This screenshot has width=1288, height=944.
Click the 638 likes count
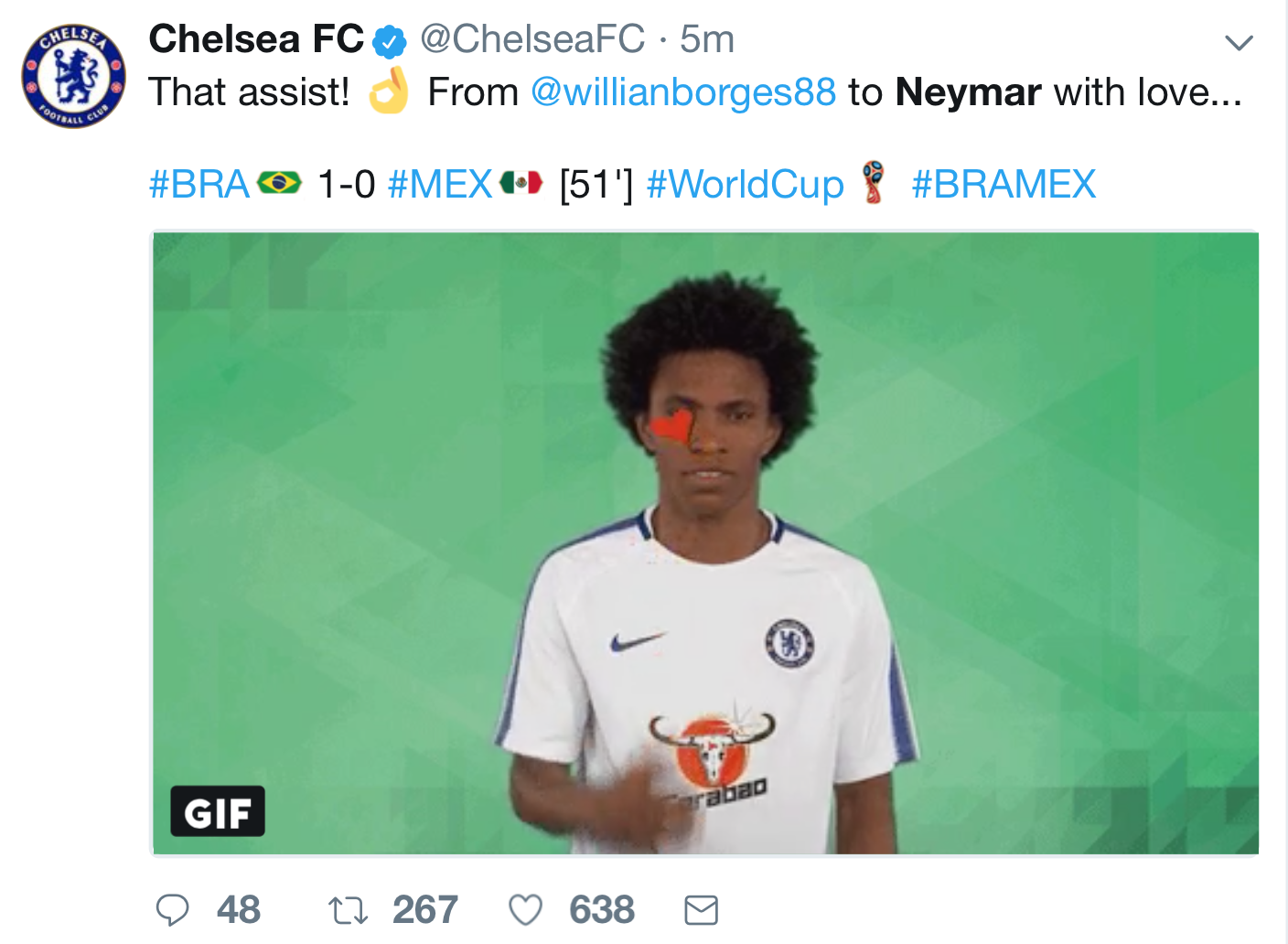click(x=602, y=910)
